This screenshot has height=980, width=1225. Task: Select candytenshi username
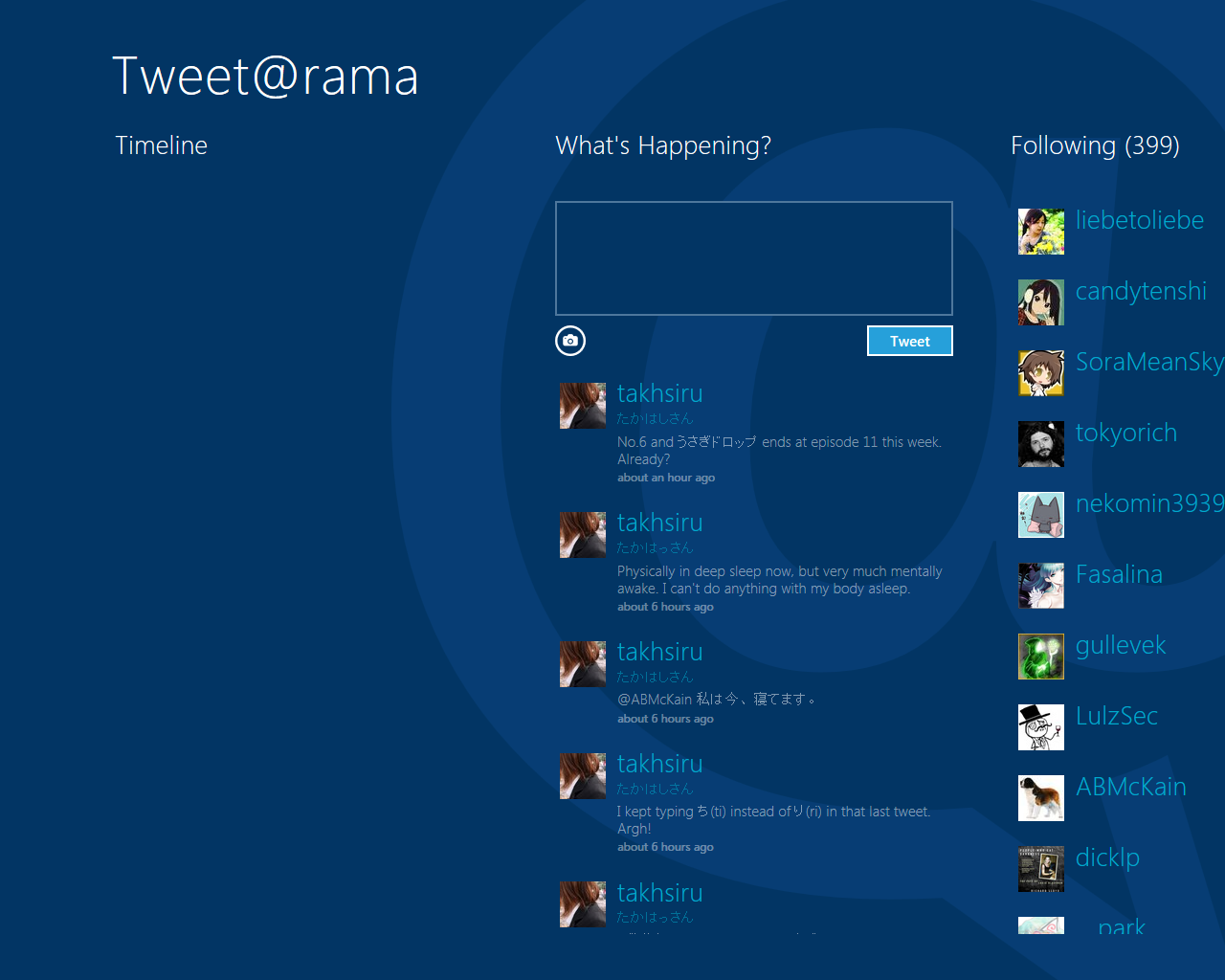point(1142,291)
